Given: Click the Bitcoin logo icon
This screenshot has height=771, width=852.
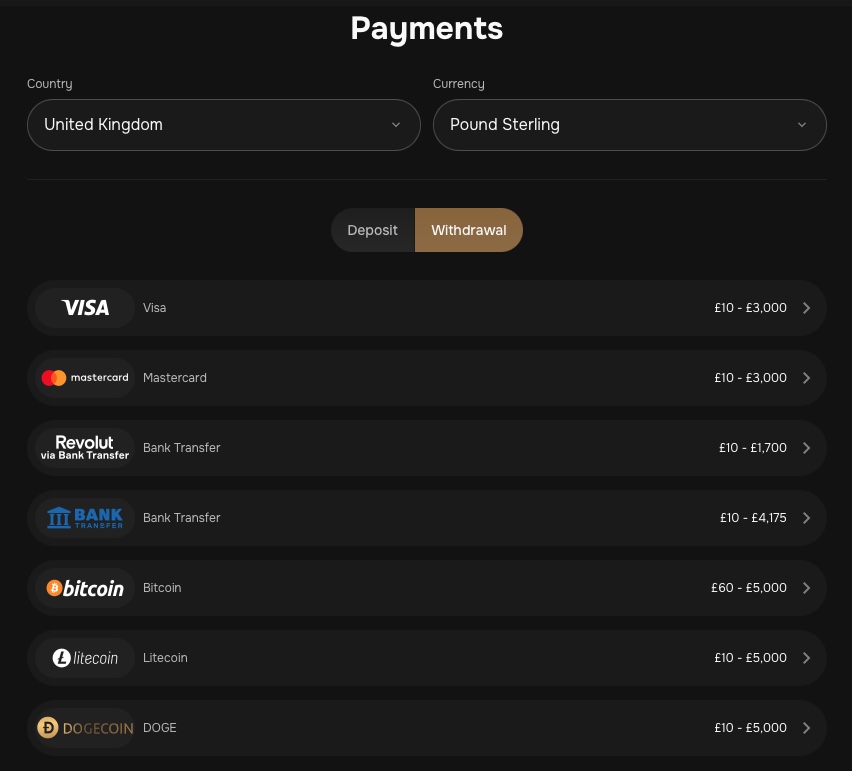Looking at the screenshot, I should pyautogui.click(x=84, y=587).
